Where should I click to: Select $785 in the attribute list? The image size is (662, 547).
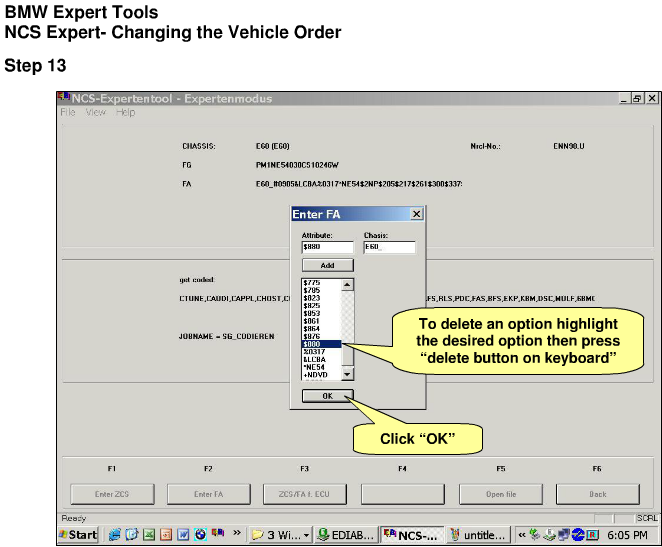tap(322, 290)
